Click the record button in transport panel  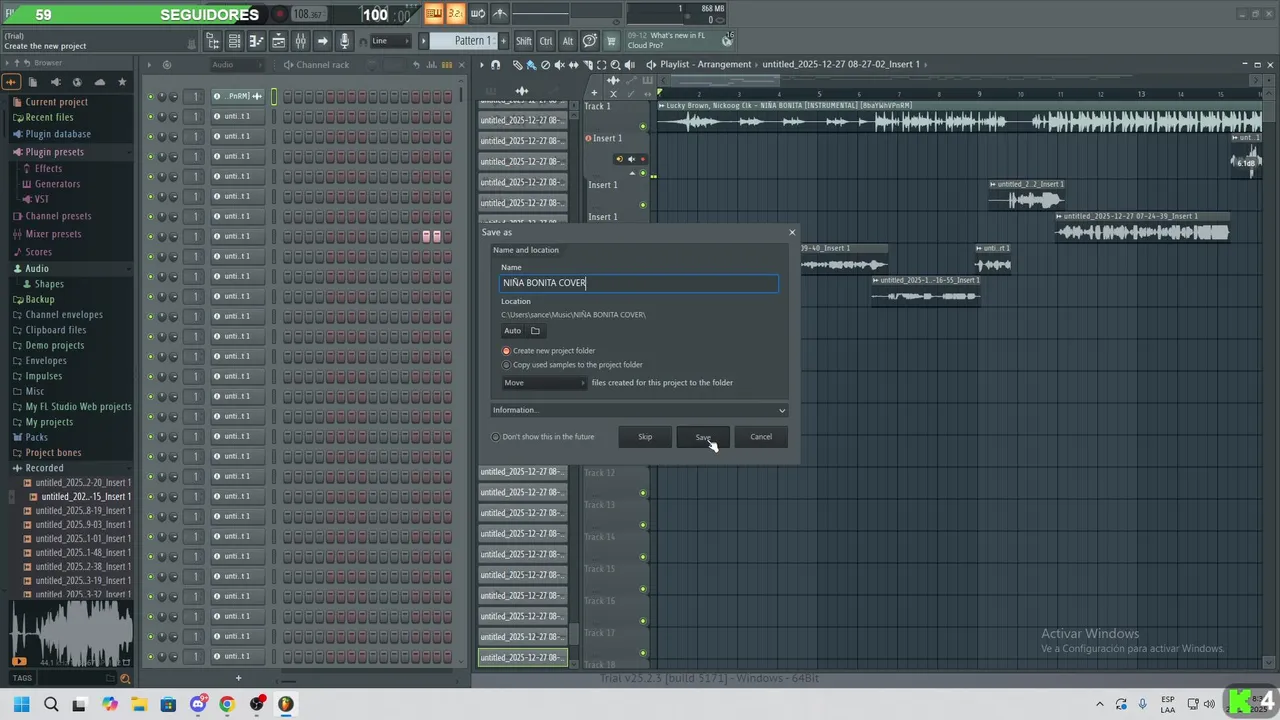(x=280, y=14)
